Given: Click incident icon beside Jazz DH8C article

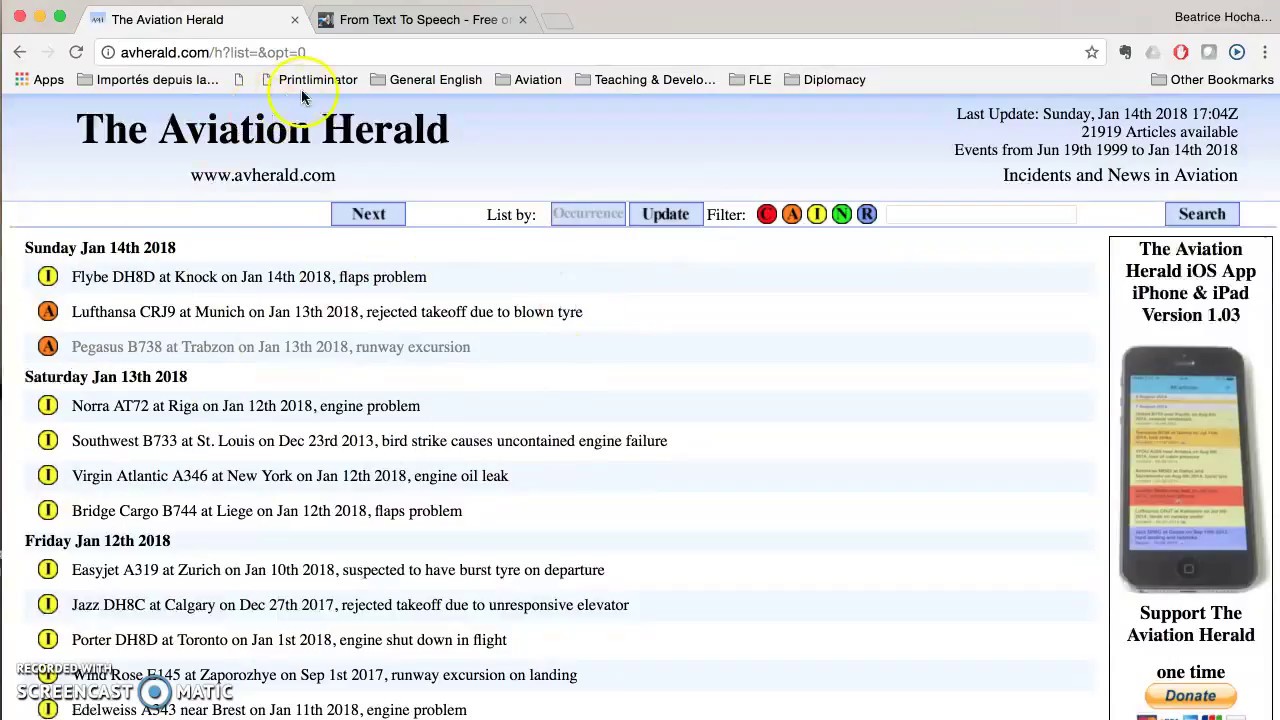Looking at the screenshot, I should pyautogui.click(x=48, y=604).
